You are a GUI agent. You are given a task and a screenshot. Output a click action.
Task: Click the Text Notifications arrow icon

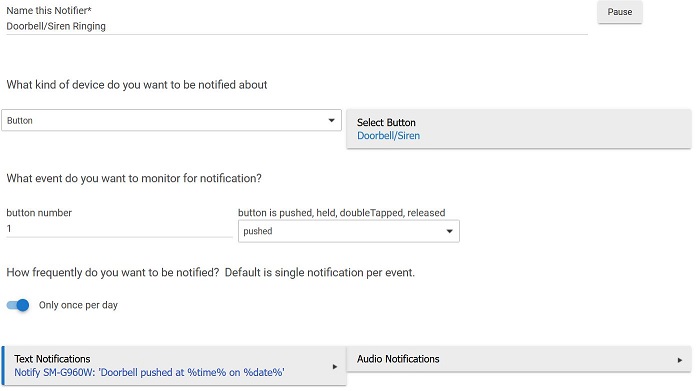335,367
